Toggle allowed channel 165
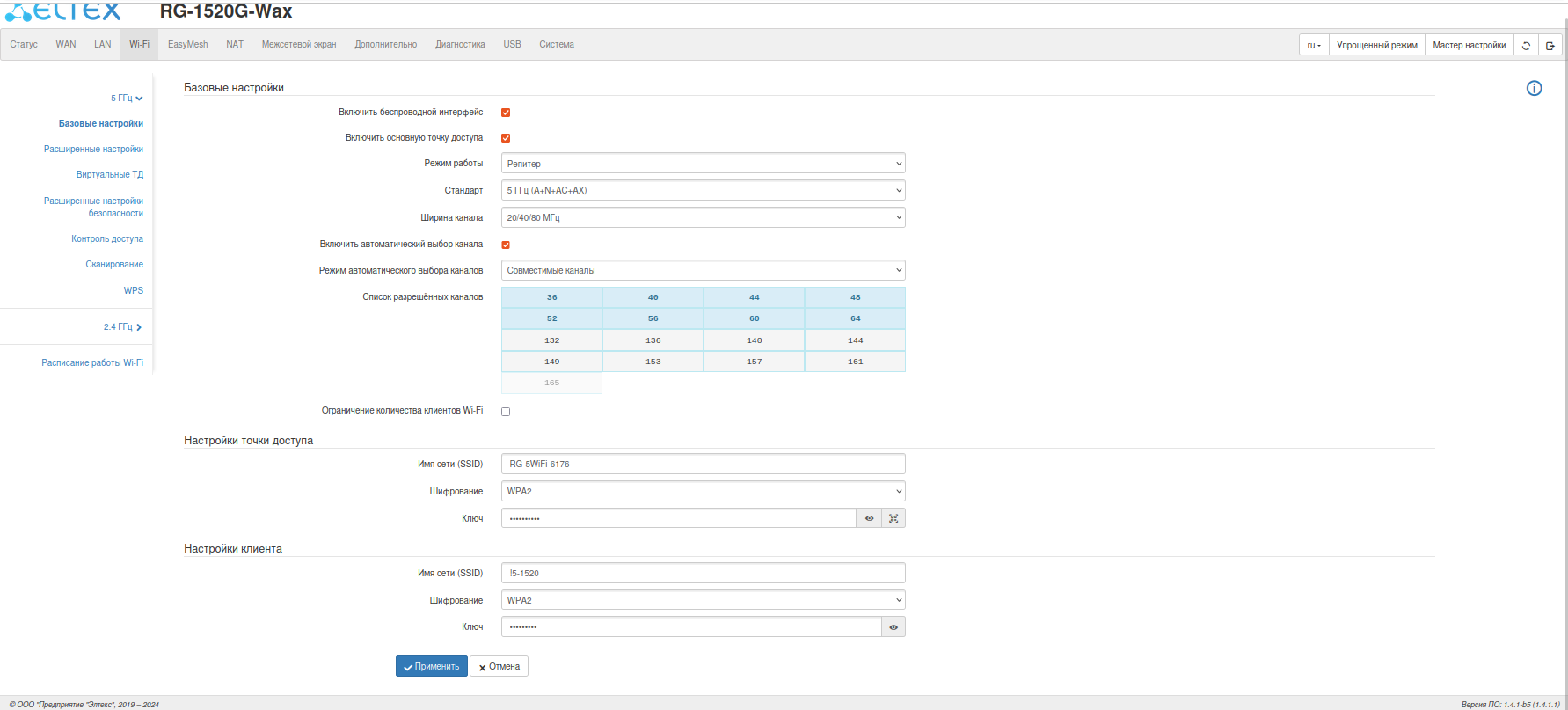This screenshot has height=710, width=1568. coord(551,383)
